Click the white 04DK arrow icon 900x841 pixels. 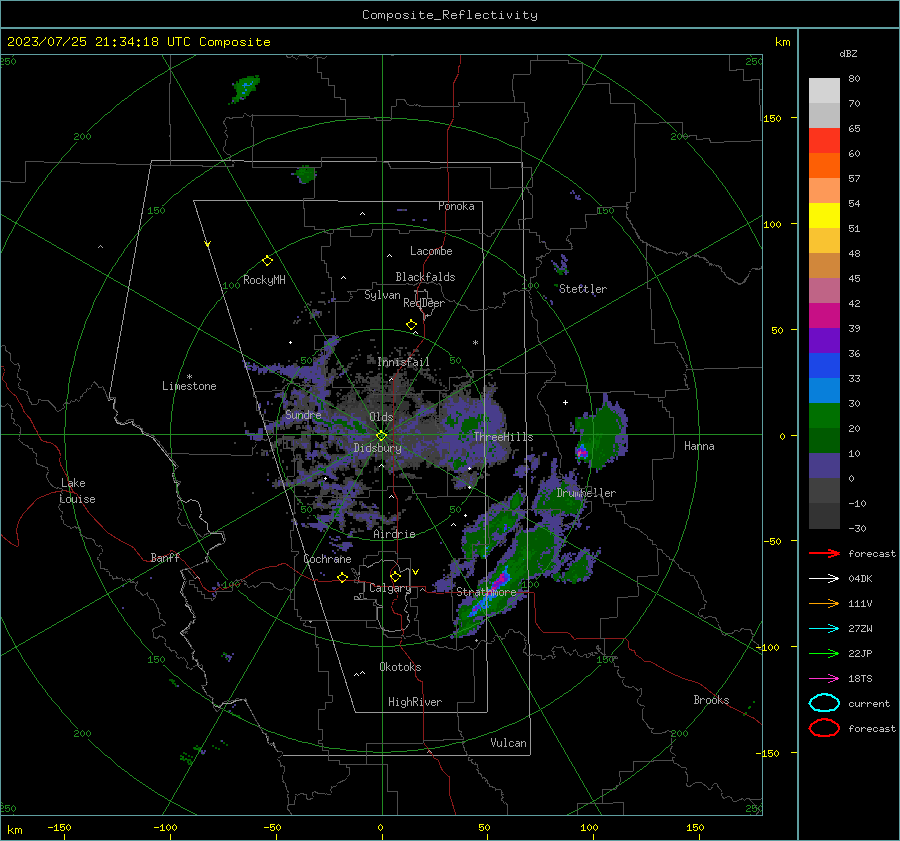click(824, 579)
